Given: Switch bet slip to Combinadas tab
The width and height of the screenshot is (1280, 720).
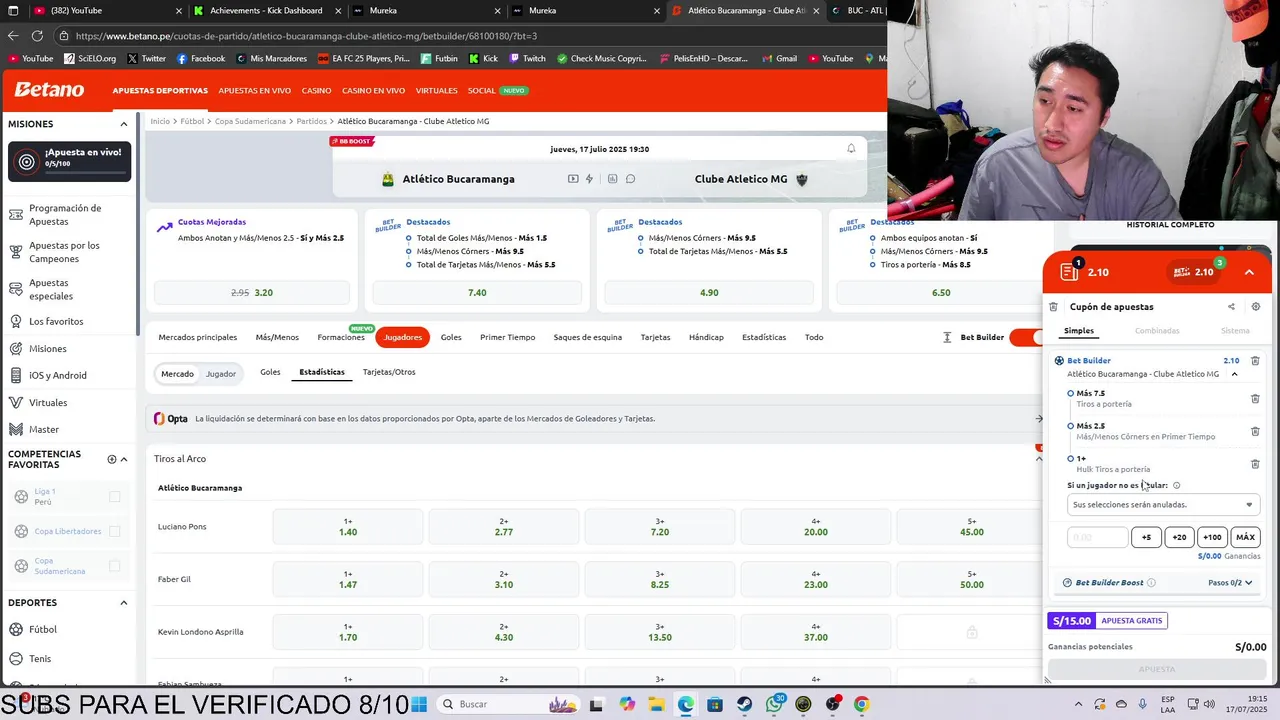Looking at the screenshot, I should point(1157,331).
